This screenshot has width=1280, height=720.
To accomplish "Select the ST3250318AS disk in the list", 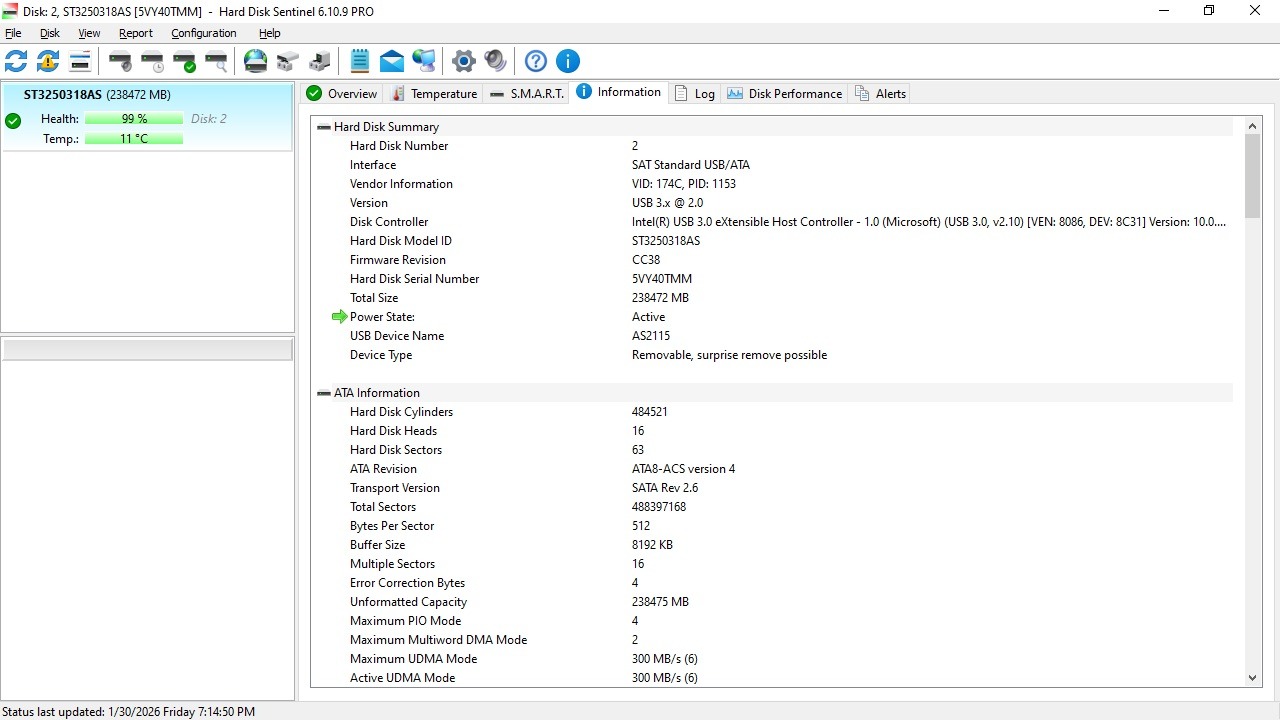I will click(x=97, y=95).
